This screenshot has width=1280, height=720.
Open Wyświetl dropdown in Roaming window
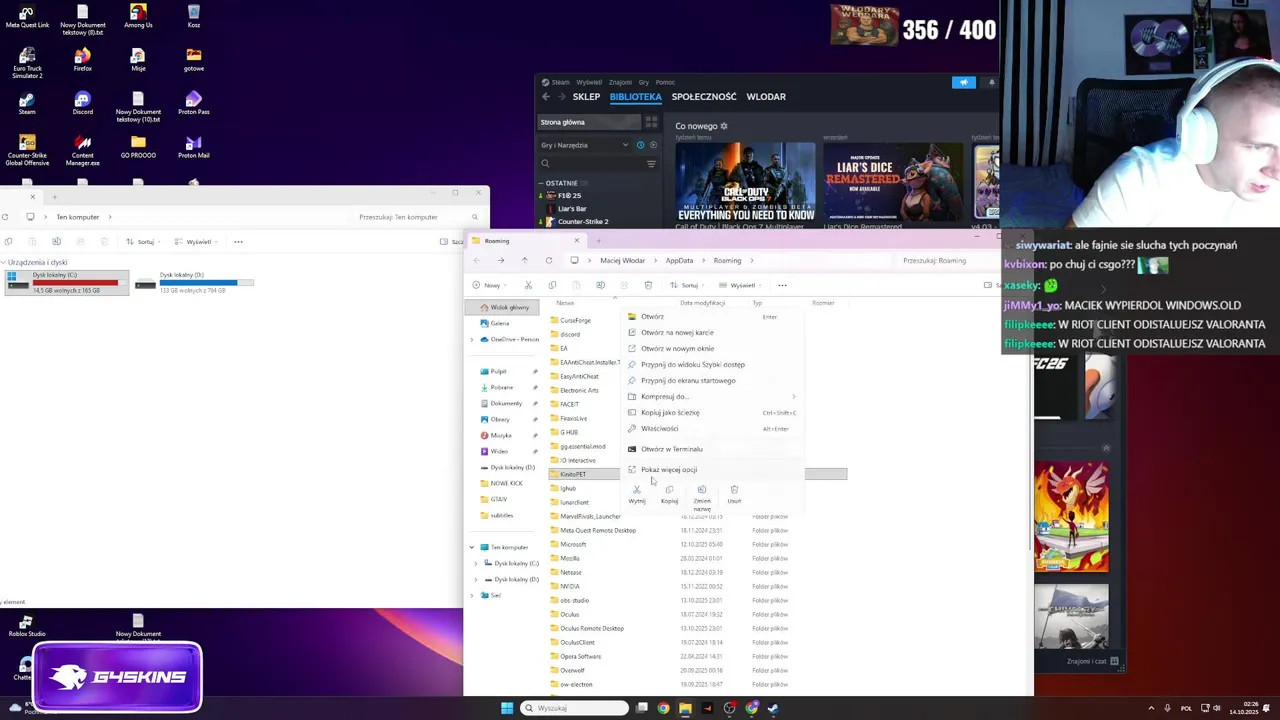point(743,286)
